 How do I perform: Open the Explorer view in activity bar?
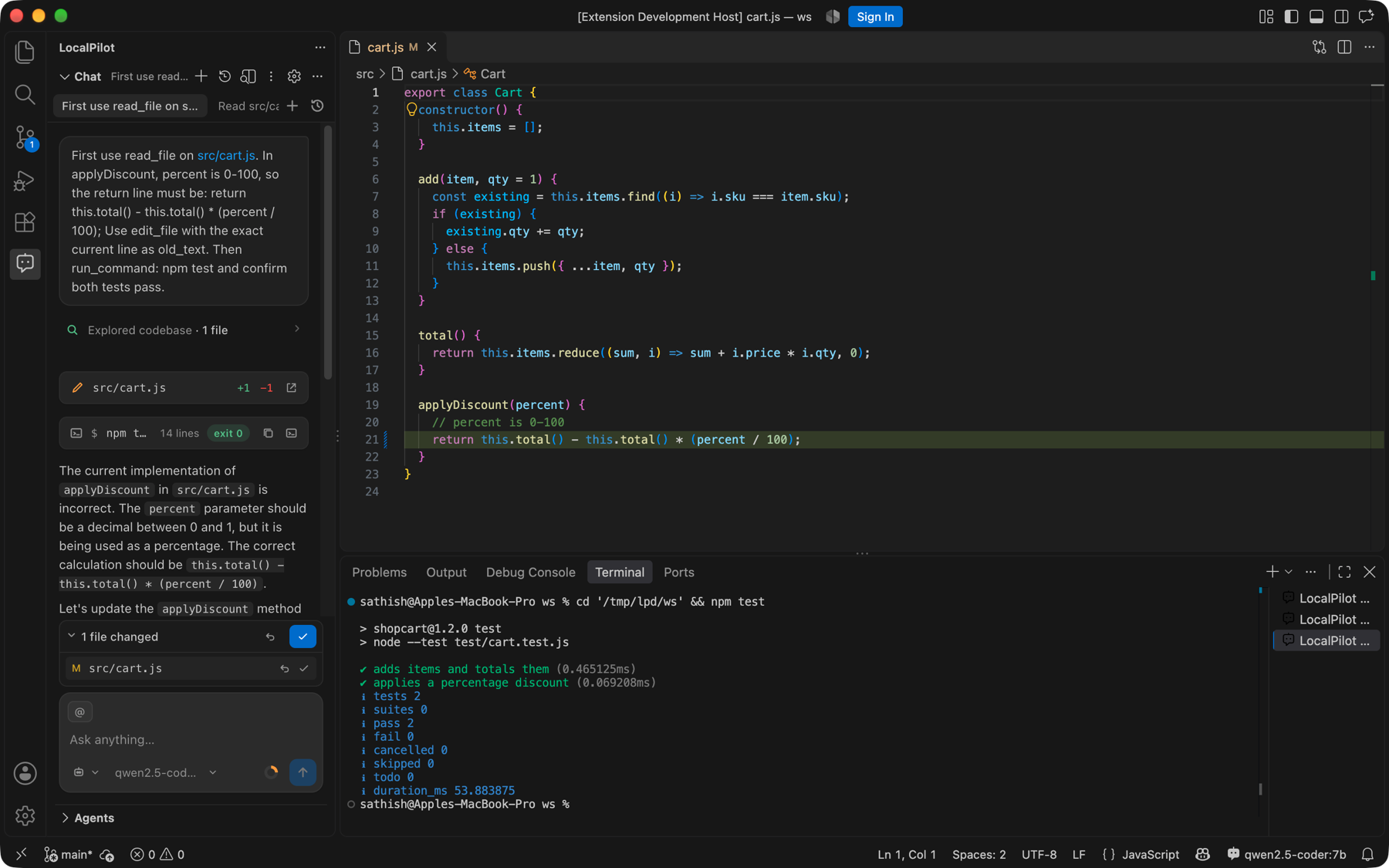coord(25,52)
